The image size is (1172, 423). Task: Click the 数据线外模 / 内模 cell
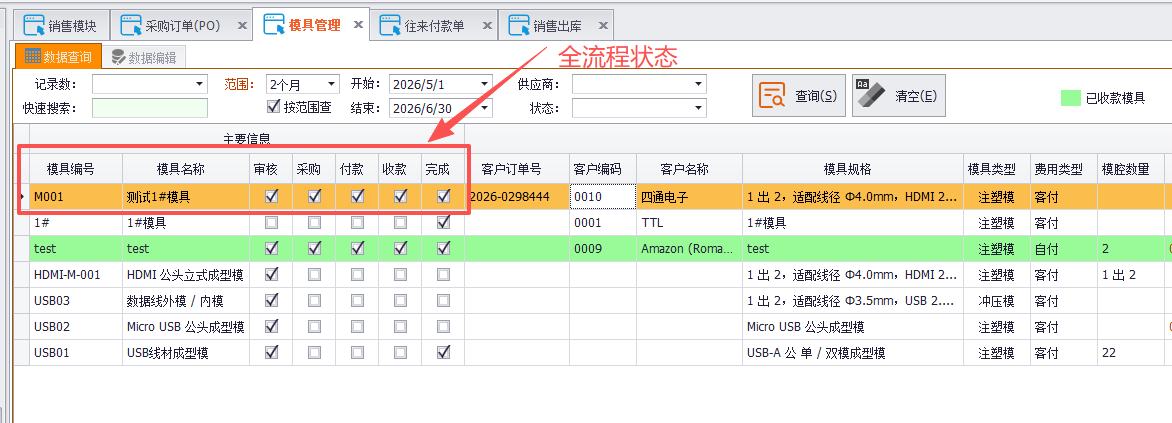(186, 300)
